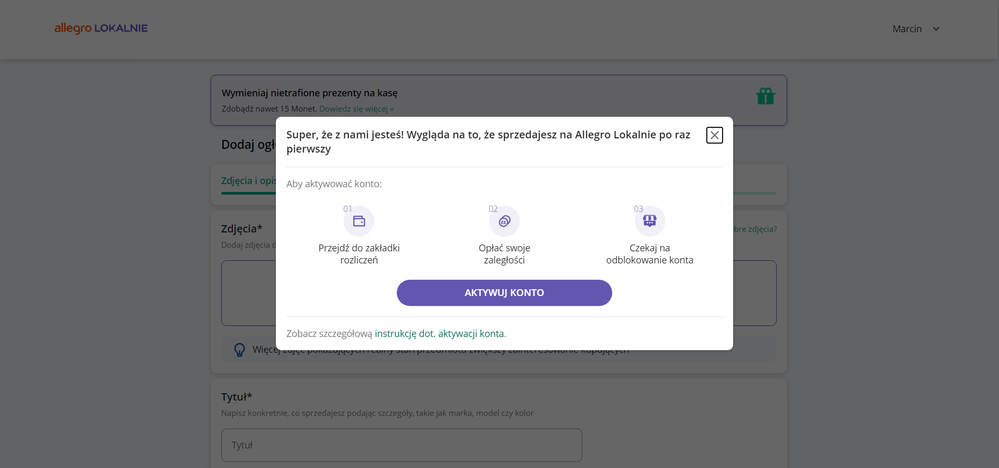Click the Allegro Lokalnie logo
The height and width of the screenshot is (468, 999).
pos(101,29)
